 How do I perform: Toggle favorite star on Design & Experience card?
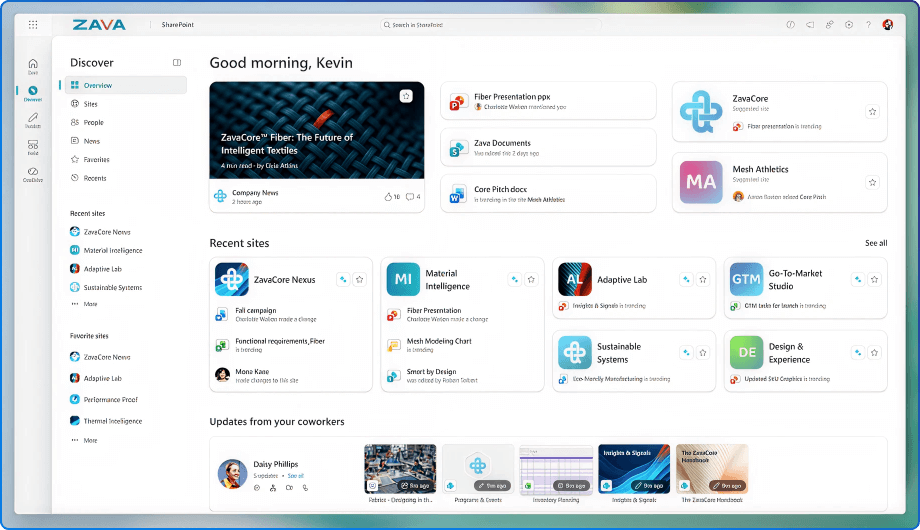874,352
